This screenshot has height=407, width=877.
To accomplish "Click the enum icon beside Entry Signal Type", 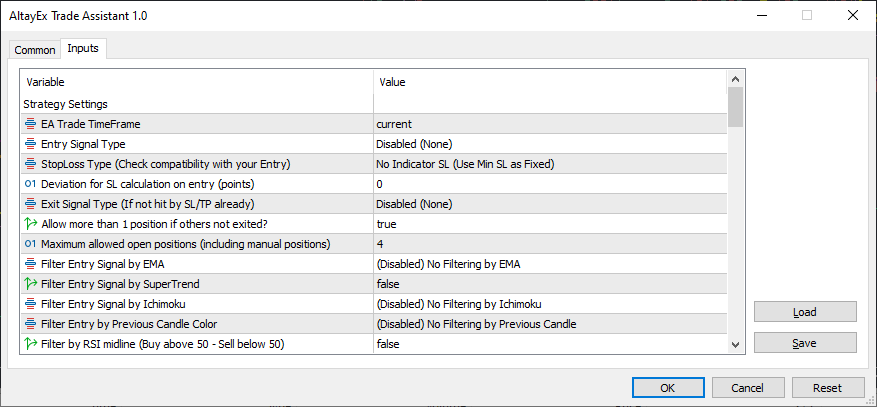I will 31,144.
